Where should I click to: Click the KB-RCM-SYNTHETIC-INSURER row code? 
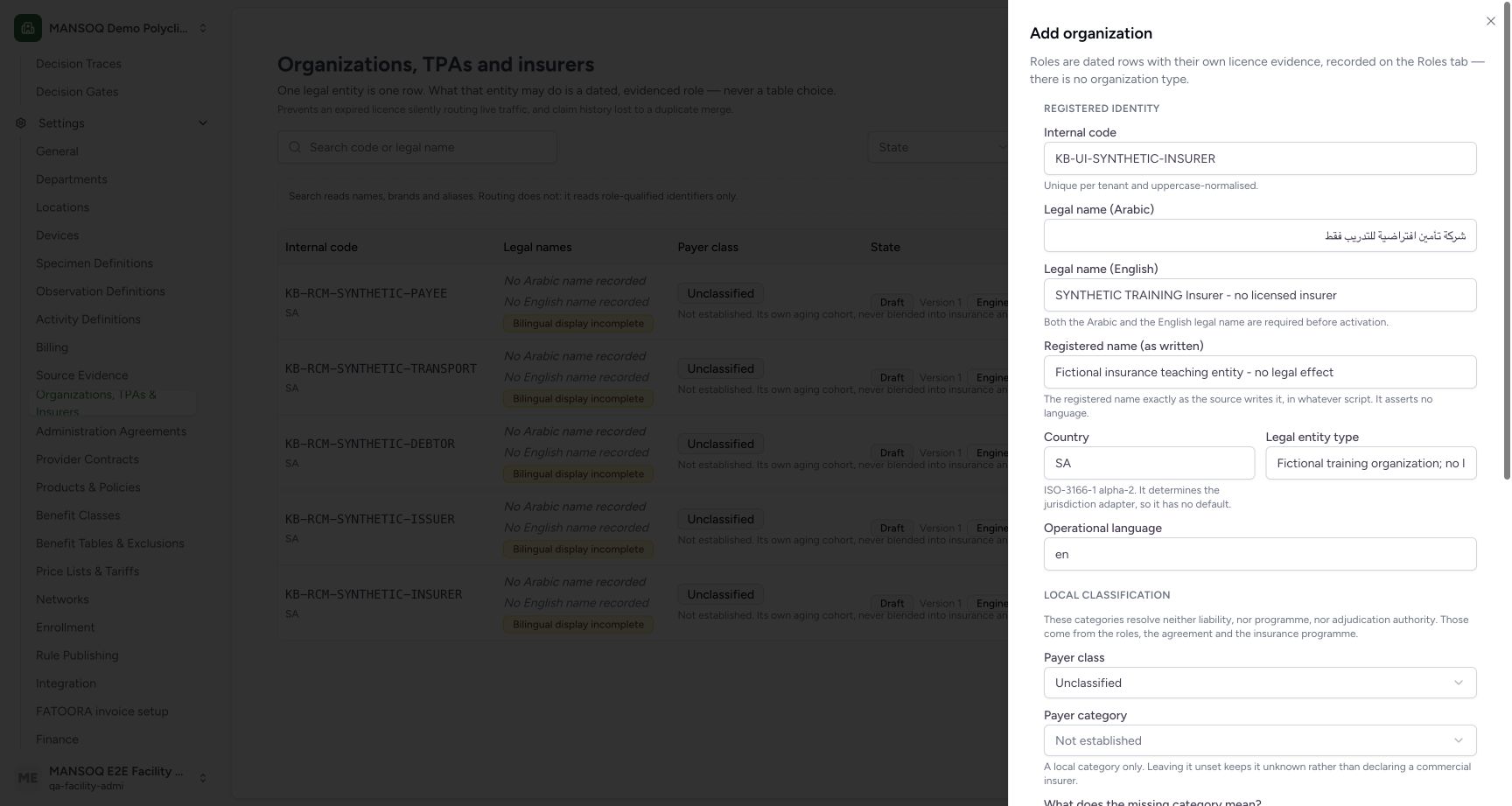click(x=374, y=594)
